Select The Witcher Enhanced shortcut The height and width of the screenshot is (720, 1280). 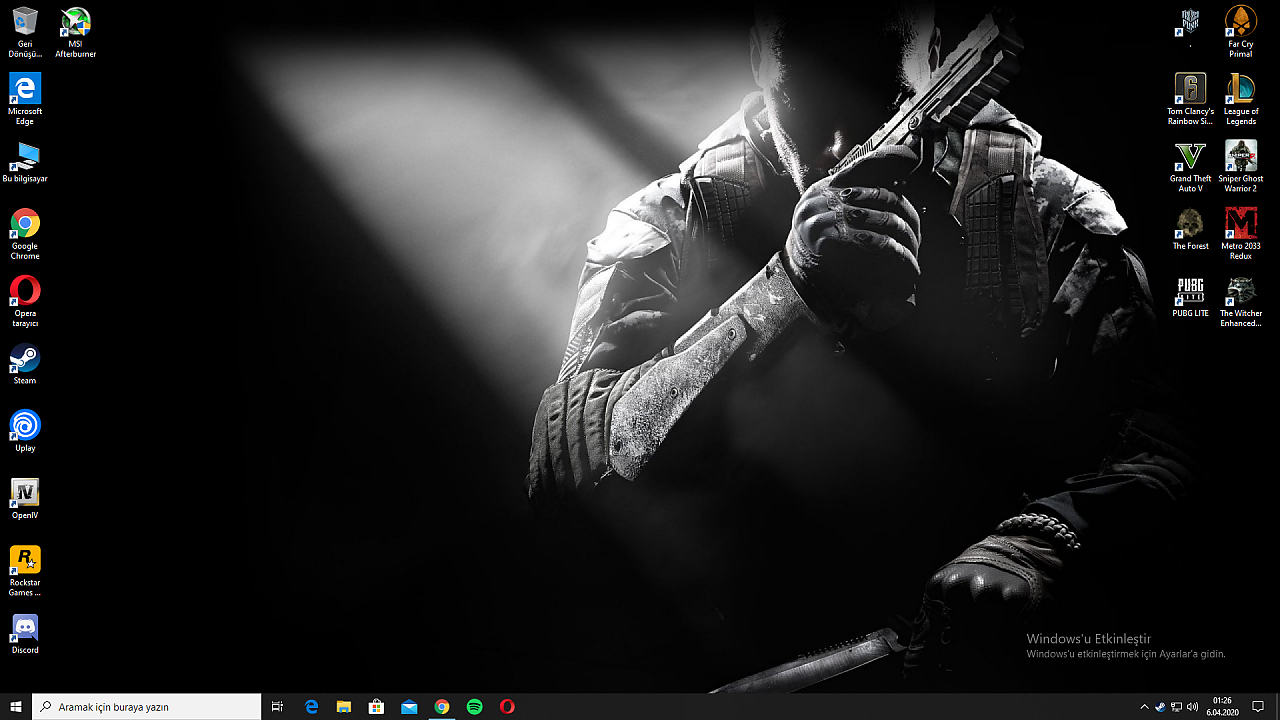(x=1241, y=301)
